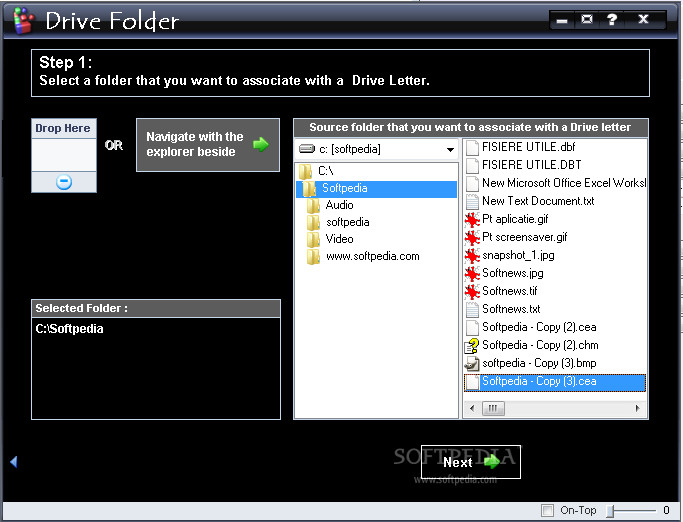The height and width of the screenshot is (522, 683).
Task: Select the Softpedia folder in tree
Action: click(376, 188)
